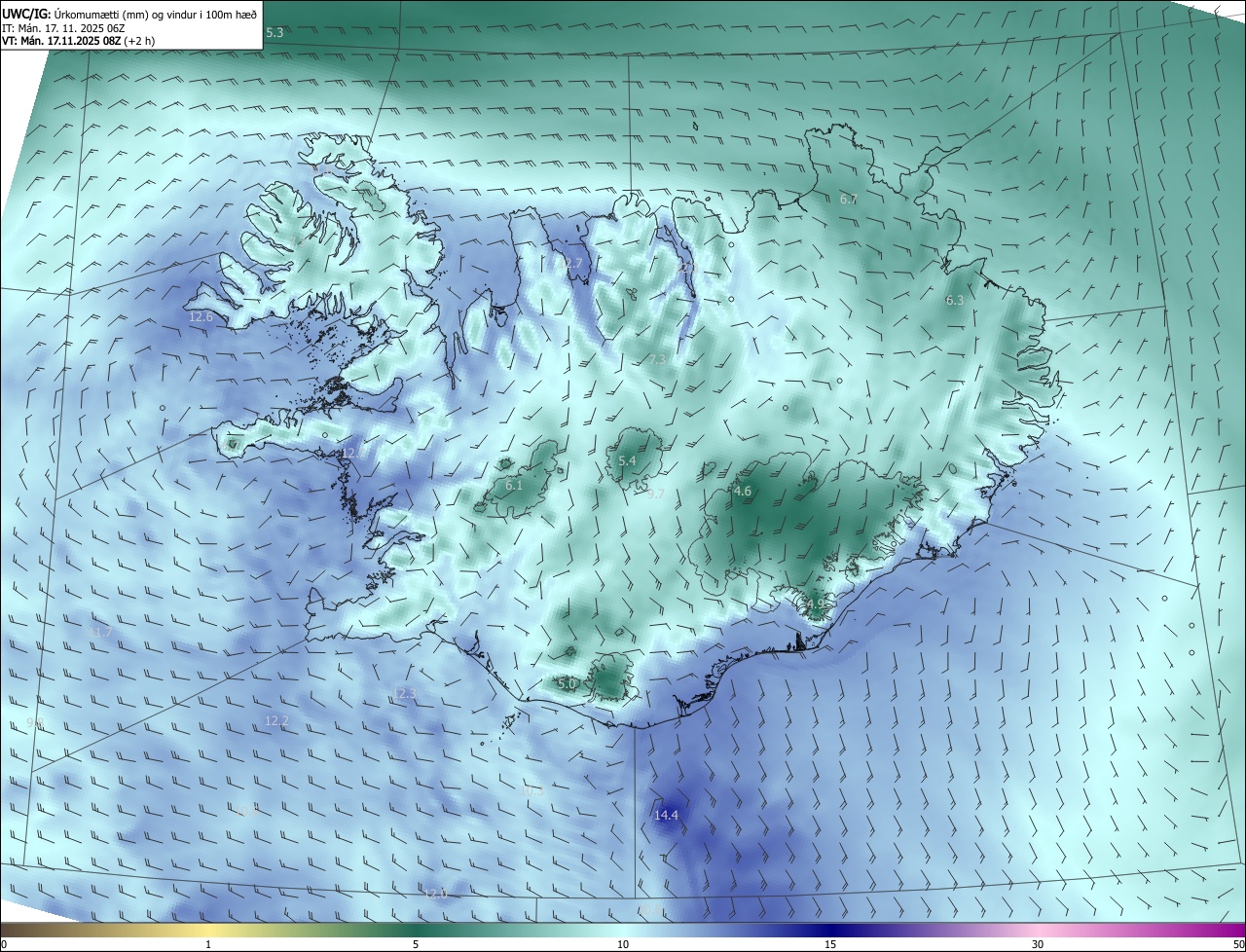Image resolution: width=1246 pixels, height=952 pixels.
Task: Click the '9.7' value below the central glacier
Action: (656, 494)
